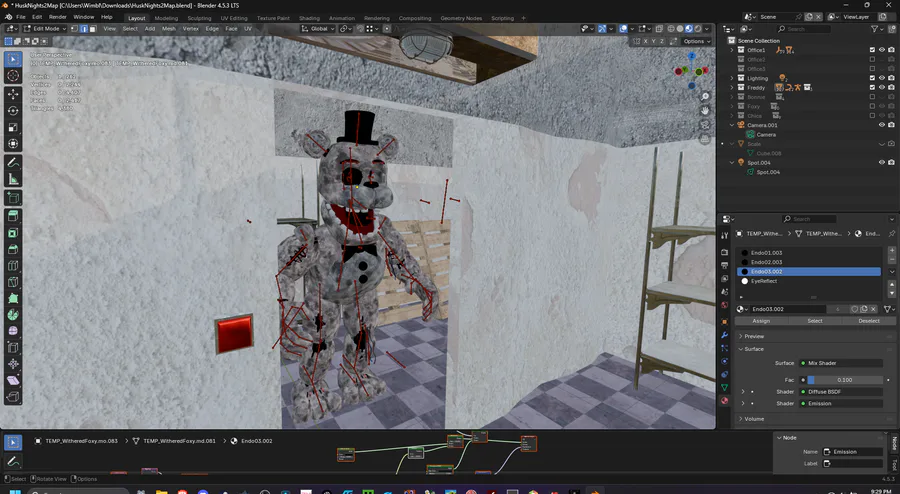This screenshot has width=900, height=494.
Task: Toggle the camera view icon in viewport
Action: point(705,125)
